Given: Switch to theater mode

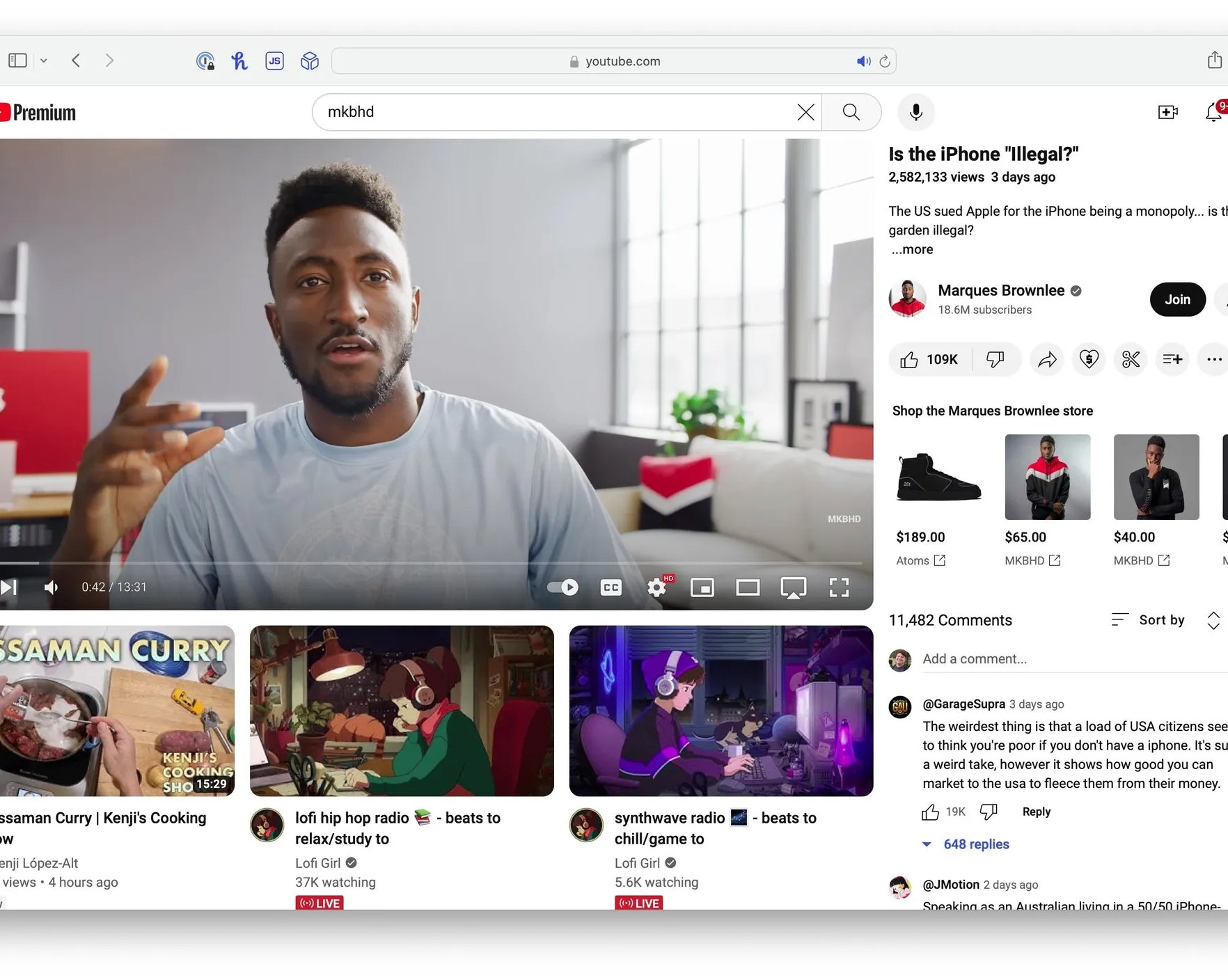Looking at the screenshot, I should [748, 587].
